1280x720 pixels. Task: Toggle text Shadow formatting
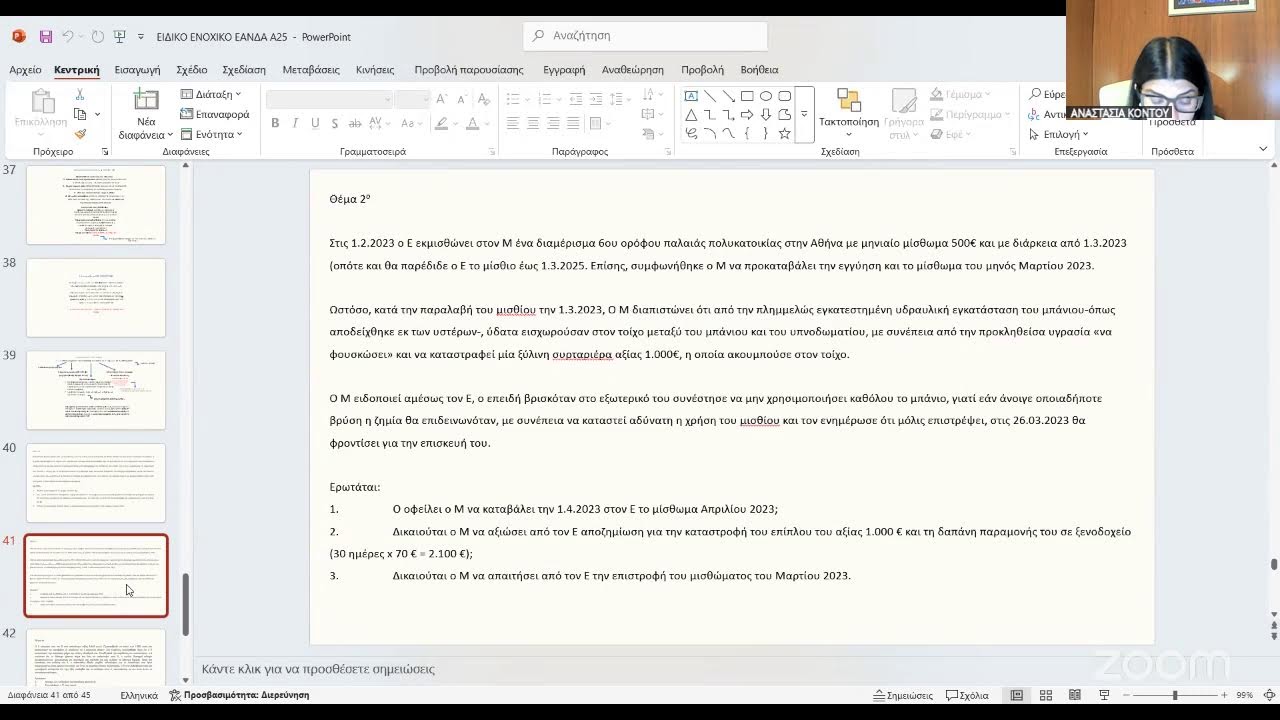(335, 123)
